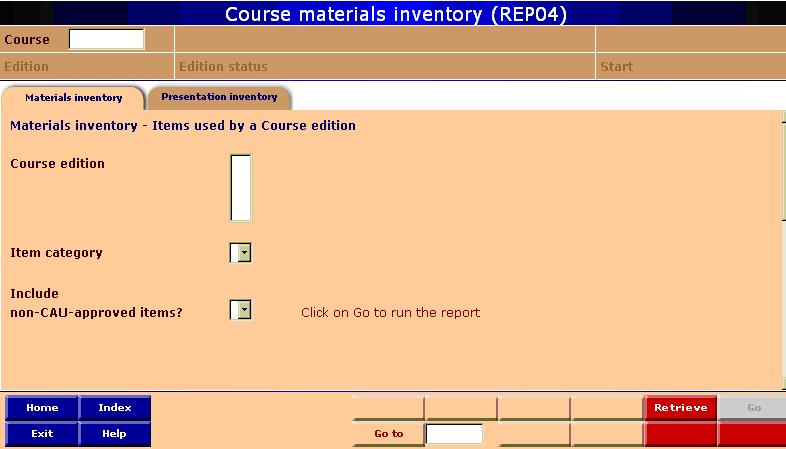Image resolution: width=786 pixels, height=449 pixels.
Task: Switch to the Materials inventory tab
Action: pyautogui.click(x=73, y=98)
